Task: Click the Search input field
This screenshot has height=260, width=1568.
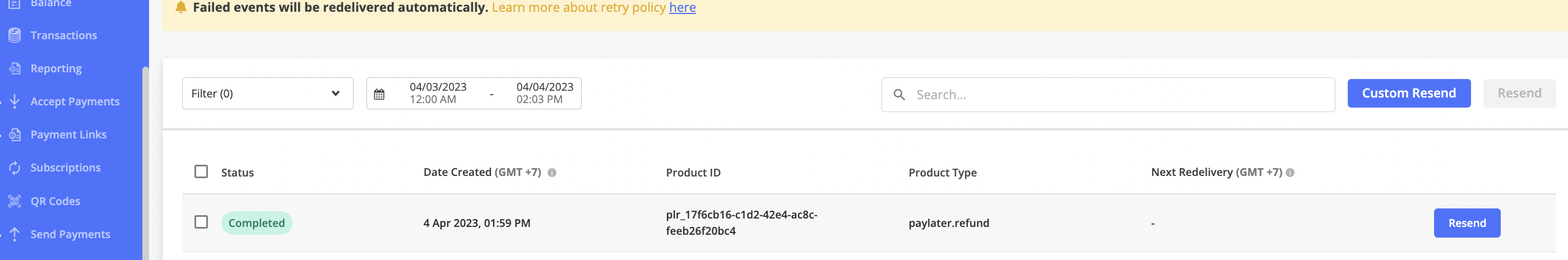Action: coord(1108,95)
